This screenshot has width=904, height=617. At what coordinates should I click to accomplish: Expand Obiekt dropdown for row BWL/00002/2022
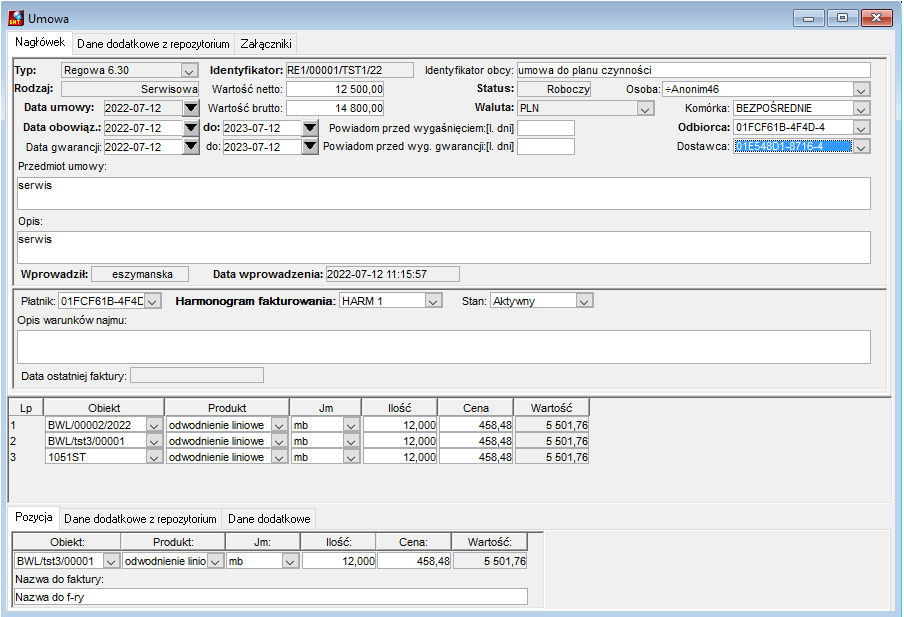(154, 426)
